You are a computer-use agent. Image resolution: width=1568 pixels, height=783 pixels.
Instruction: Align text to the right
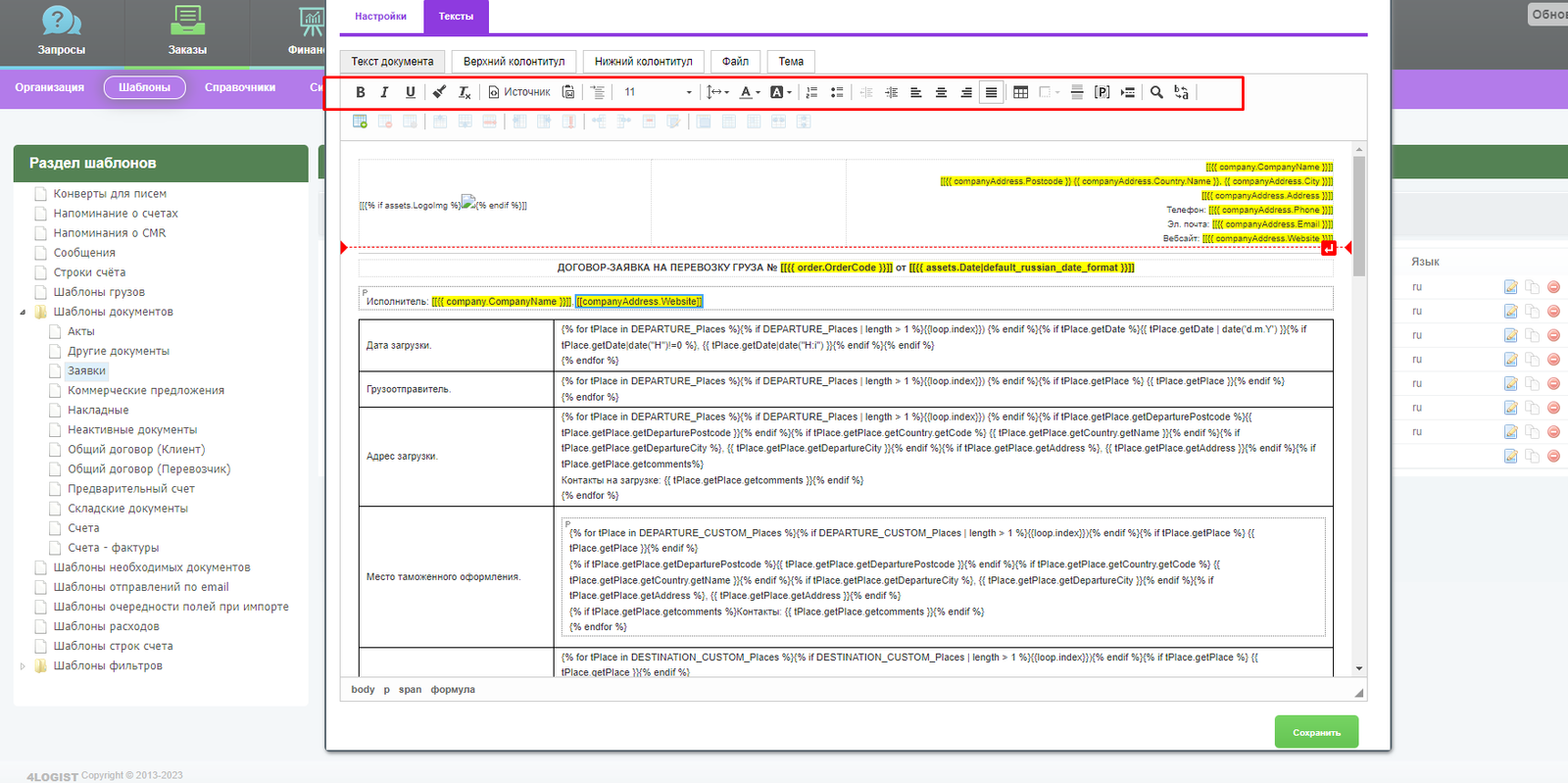click(966, 92)
